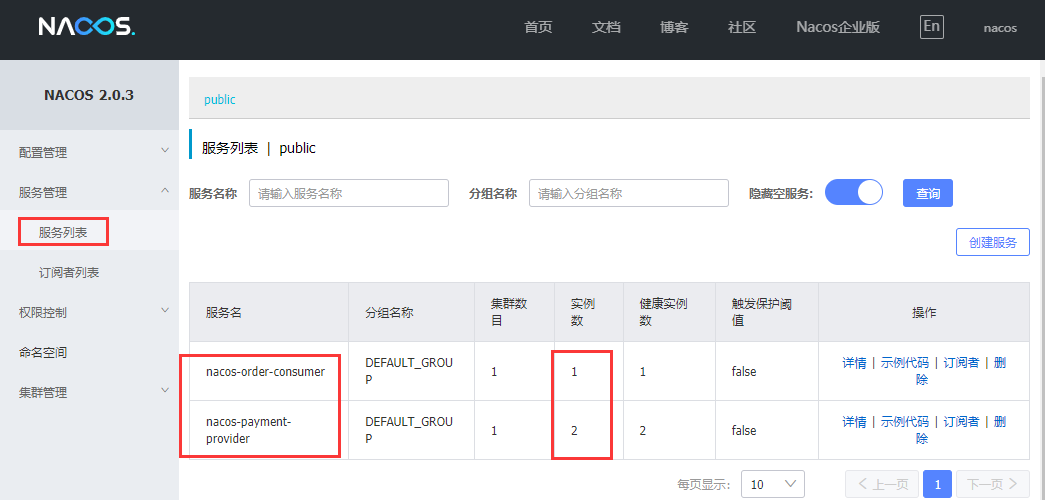1045x500 pixels.
Task: Open Nacos企业版 in top navigation
Action: click(x=838, y=27)
